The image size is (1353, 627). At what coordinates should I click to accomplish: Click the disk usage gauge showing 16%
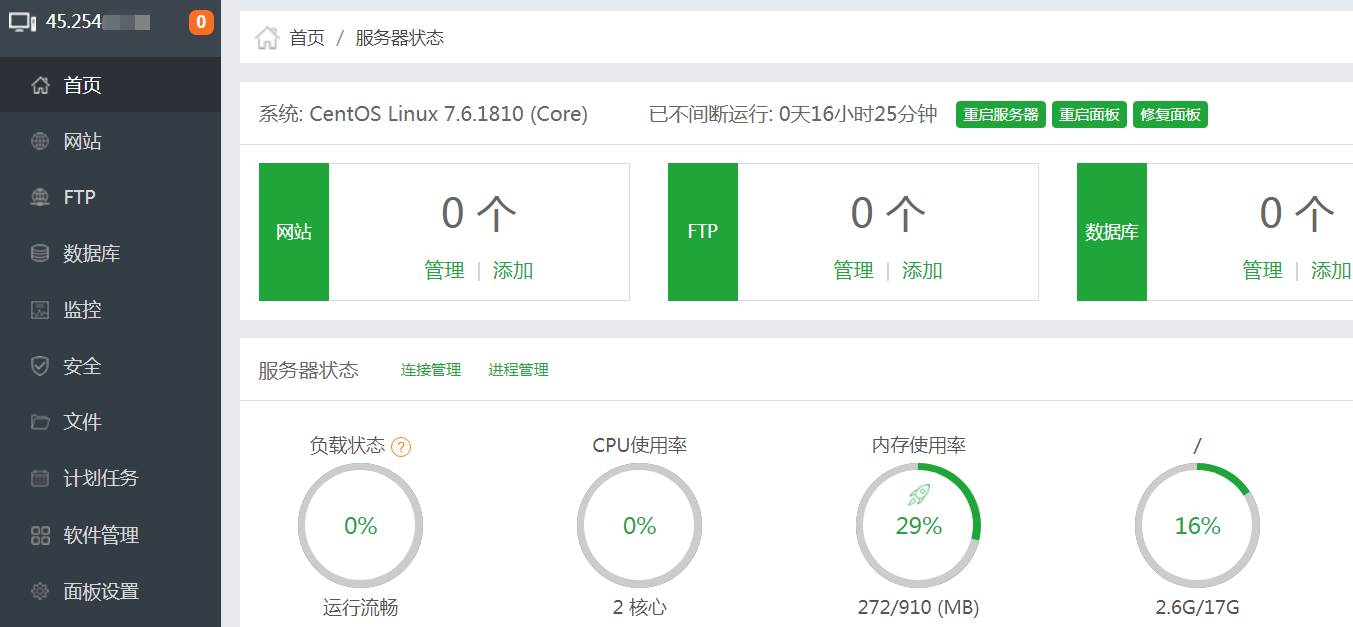pyautogui.click(x=1197, y=526)
